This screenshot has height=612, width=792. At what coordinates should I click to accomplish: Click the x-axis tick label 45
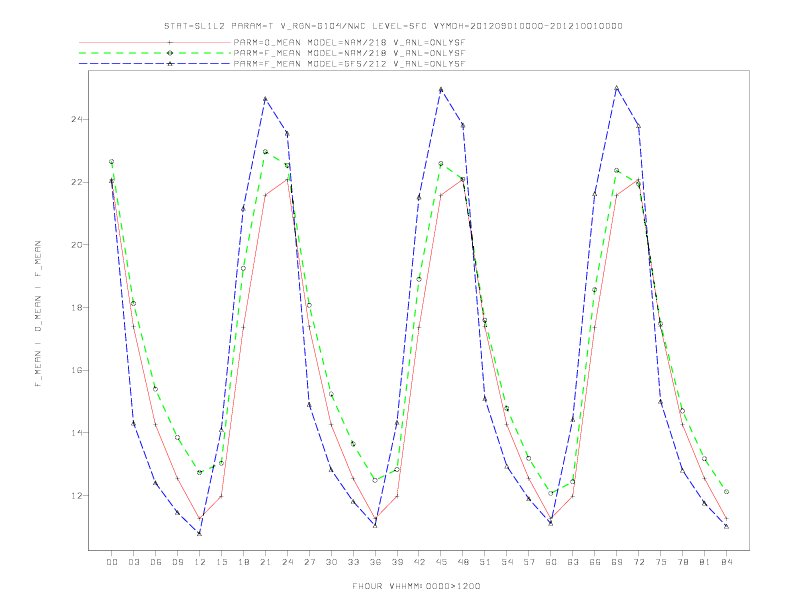[441, 562]
